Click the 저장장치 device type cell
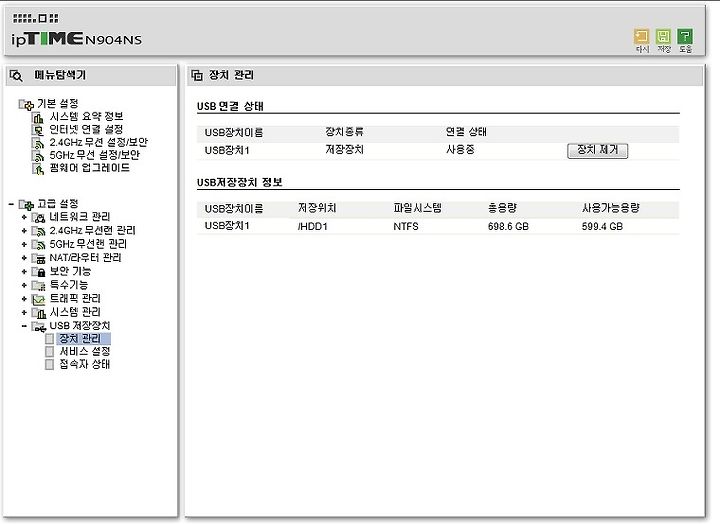The image size is (720, 524). [x=344, y=150]
